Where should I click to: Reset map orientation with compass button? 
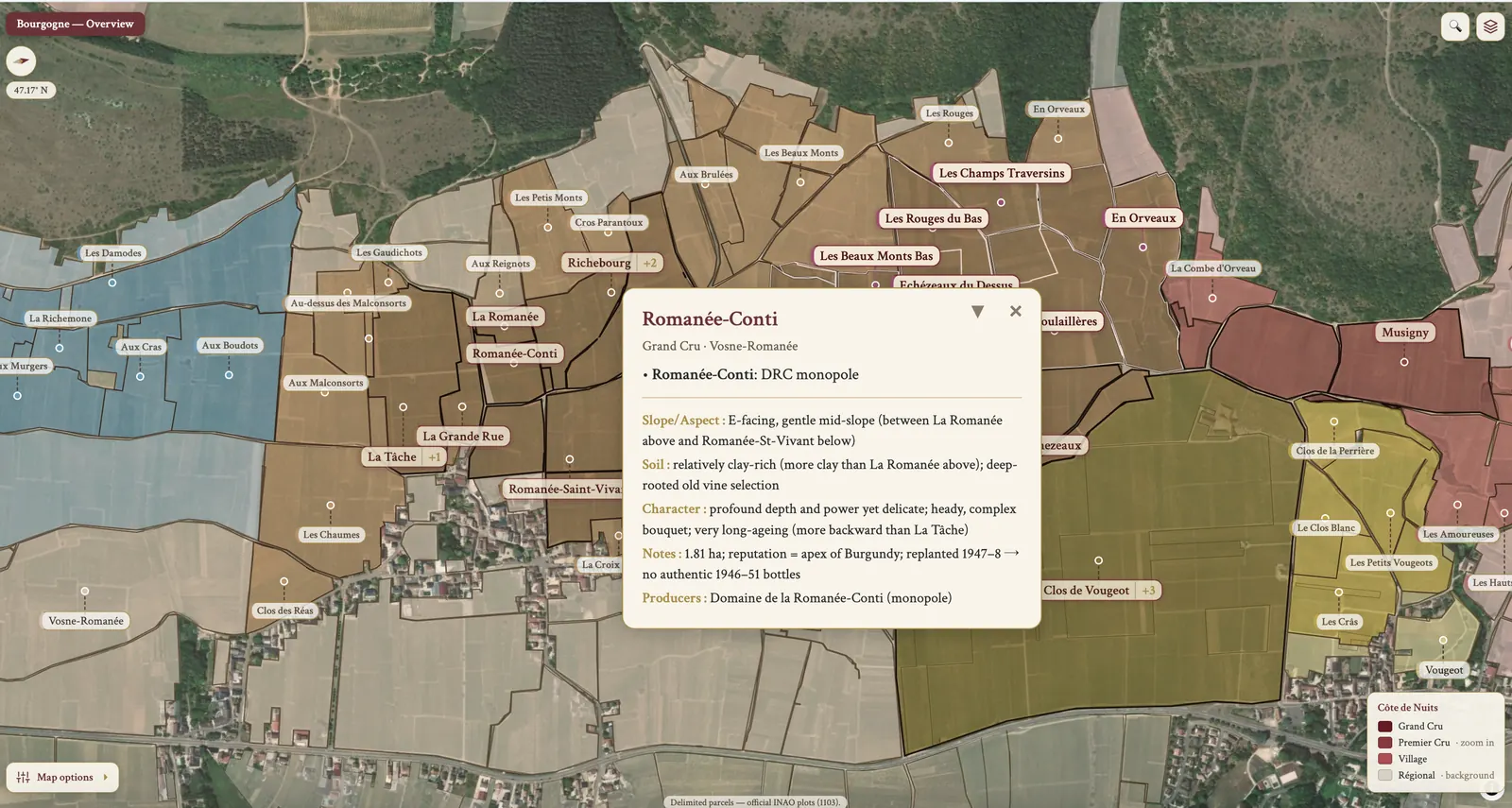coord(21,61)
